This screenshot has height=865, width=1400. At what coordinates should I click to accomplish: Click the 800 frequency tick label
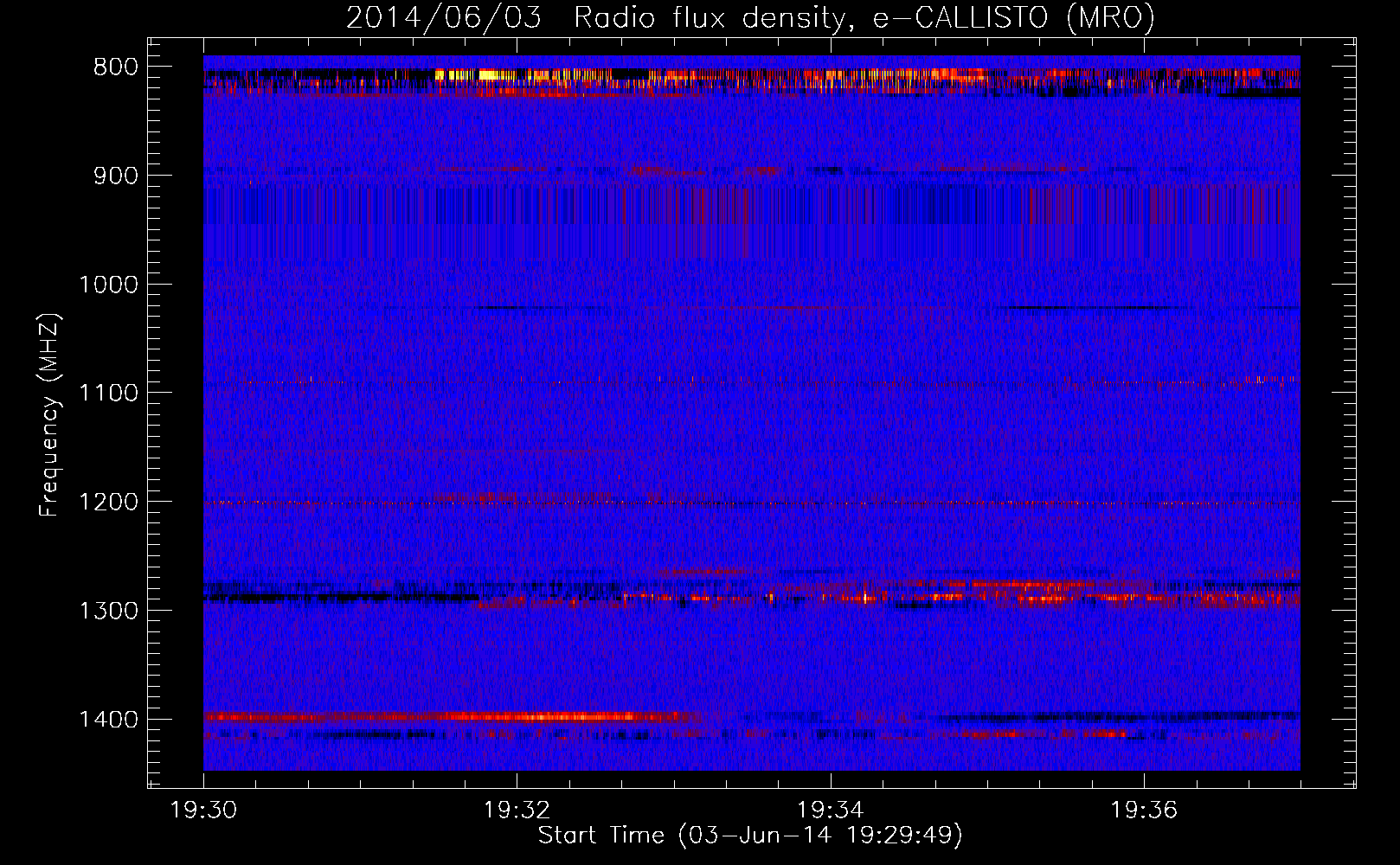pos(116,67)
